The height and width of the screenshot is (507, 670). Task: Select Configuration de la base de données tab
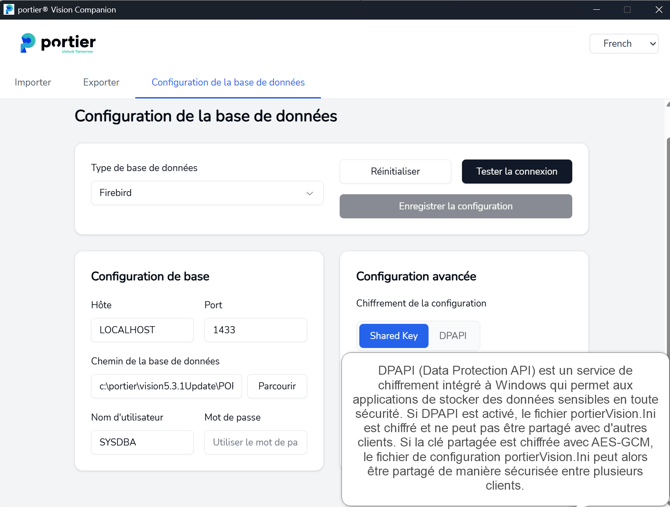pyautogui.click(x=228, y=82)
